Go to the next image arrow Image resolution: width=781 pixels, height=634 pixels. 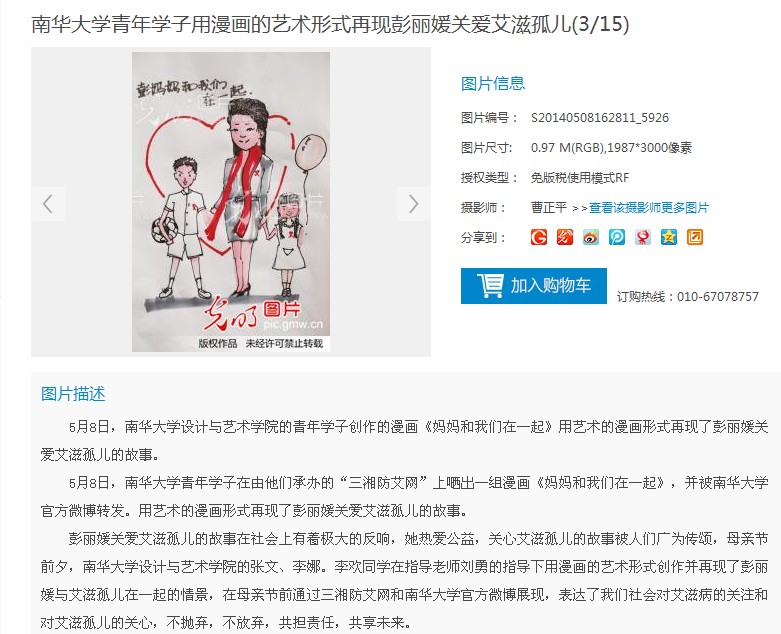point(413,204)
